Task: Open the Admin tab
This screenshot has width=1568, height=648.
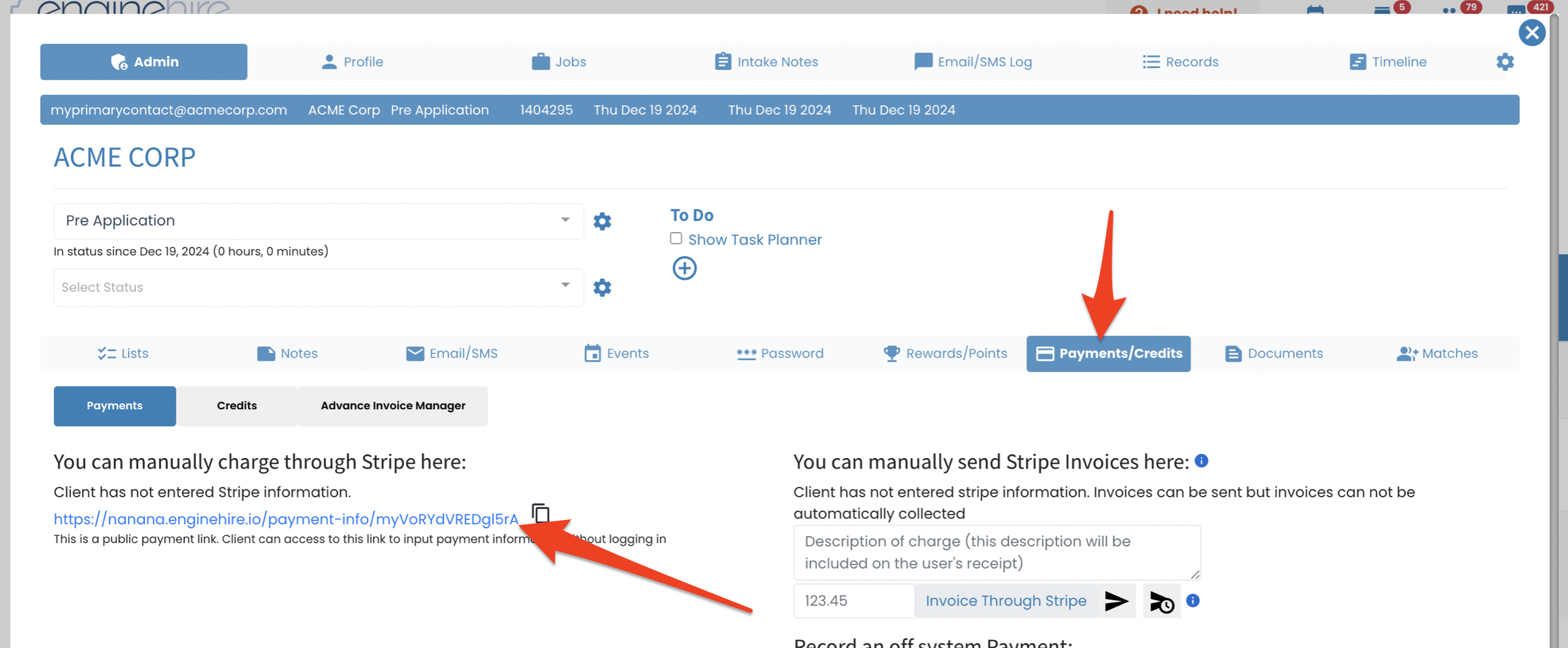Action: pyautogui.click(x=144, y=62)
